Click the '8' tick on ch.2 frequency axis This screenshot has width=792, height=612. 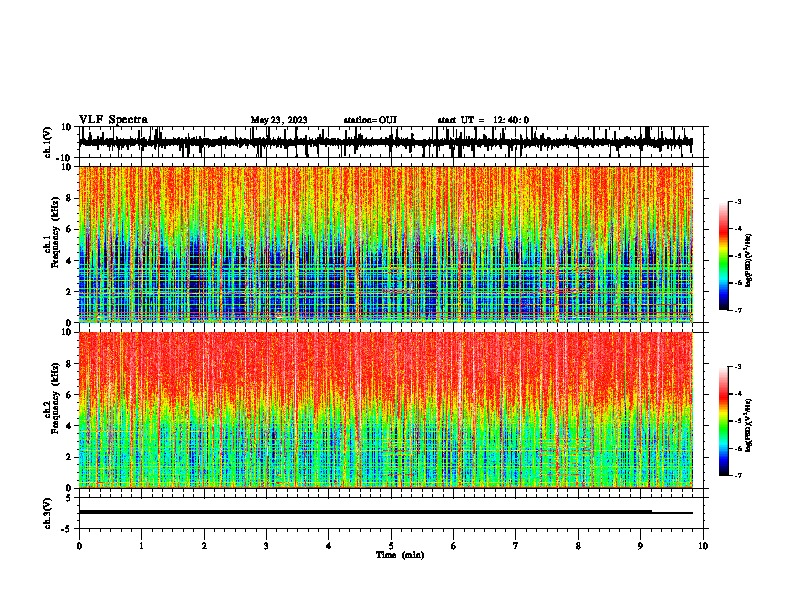coord(71,364)
